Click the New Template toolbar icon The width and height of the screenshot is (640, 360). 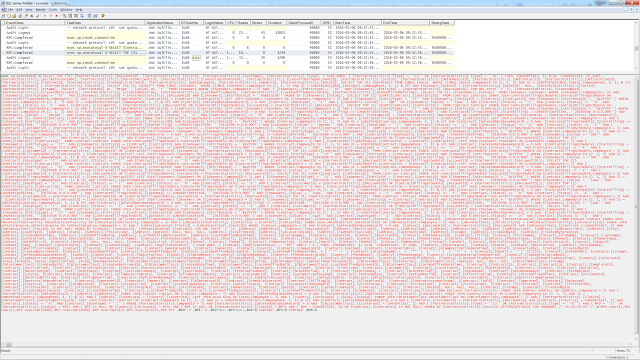9,16
